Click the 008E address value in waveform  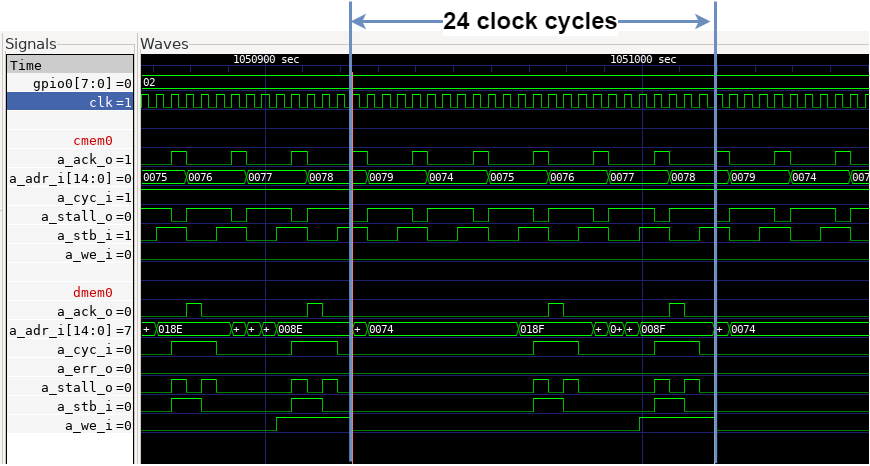pyautogui.click(x=291, y=329)
